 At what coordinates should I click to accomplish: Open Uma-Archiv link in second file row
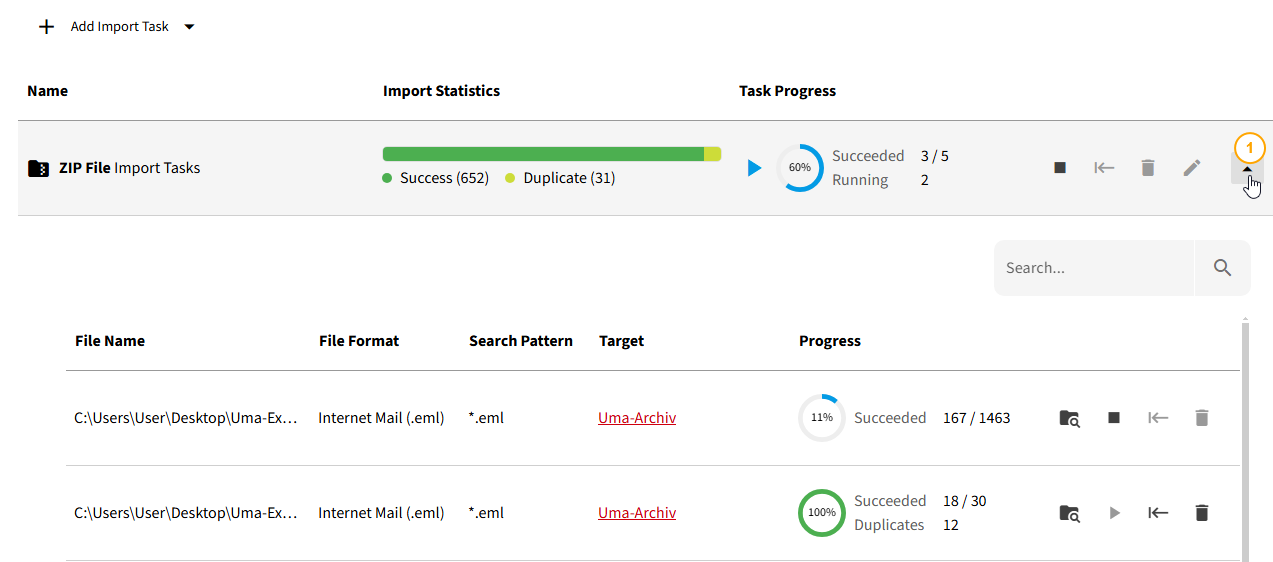(x=637, y=513)
